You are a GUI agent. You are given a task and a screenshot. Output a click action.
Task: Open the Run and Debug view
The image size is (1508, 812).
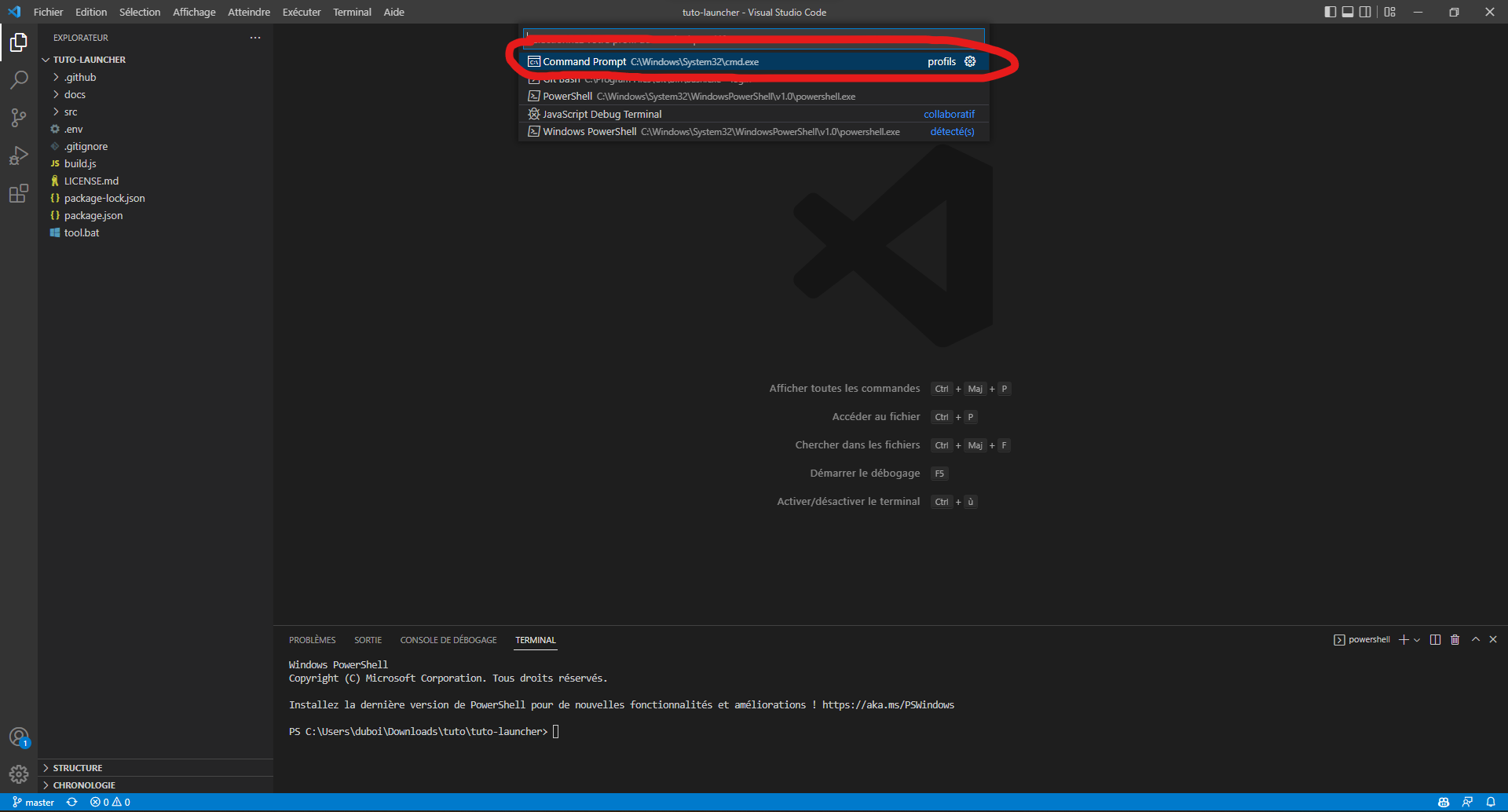19,155
